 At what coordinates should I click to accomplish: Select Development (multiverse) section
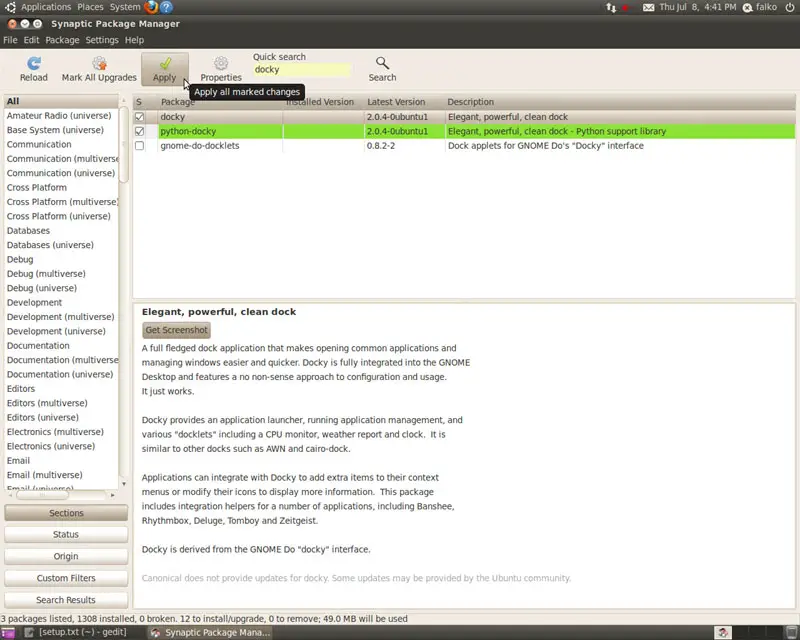[x=61, y=317]
